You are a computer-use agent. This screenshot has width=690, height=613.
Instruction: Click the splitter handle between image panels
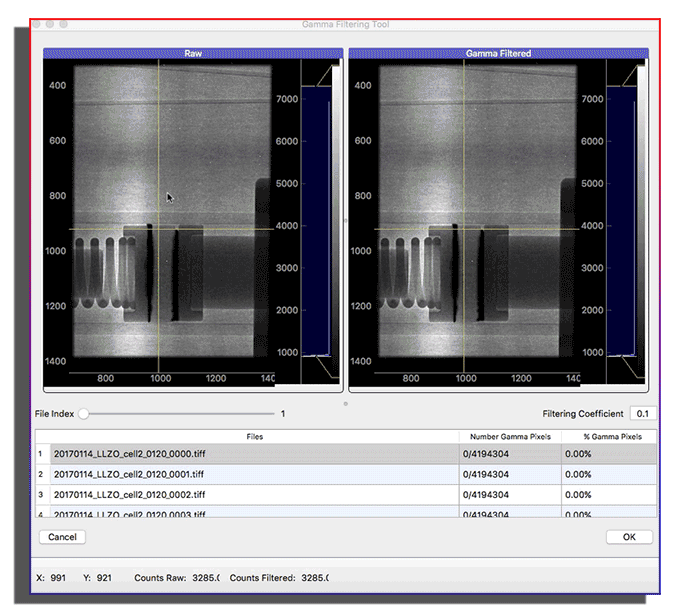[346, 219]
